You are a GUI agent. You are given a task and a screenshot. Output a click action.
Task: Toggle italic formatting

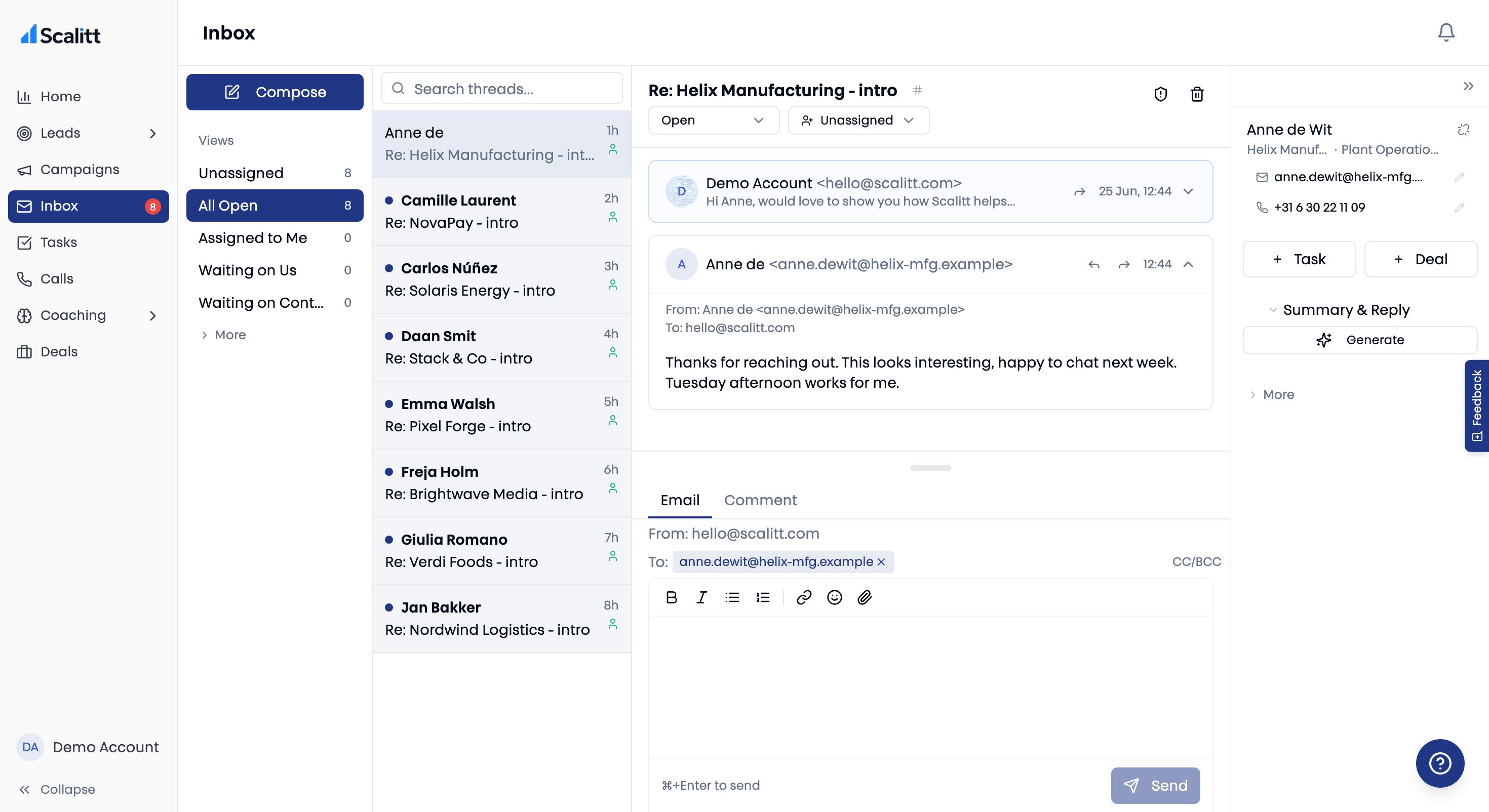coord(701,597)
